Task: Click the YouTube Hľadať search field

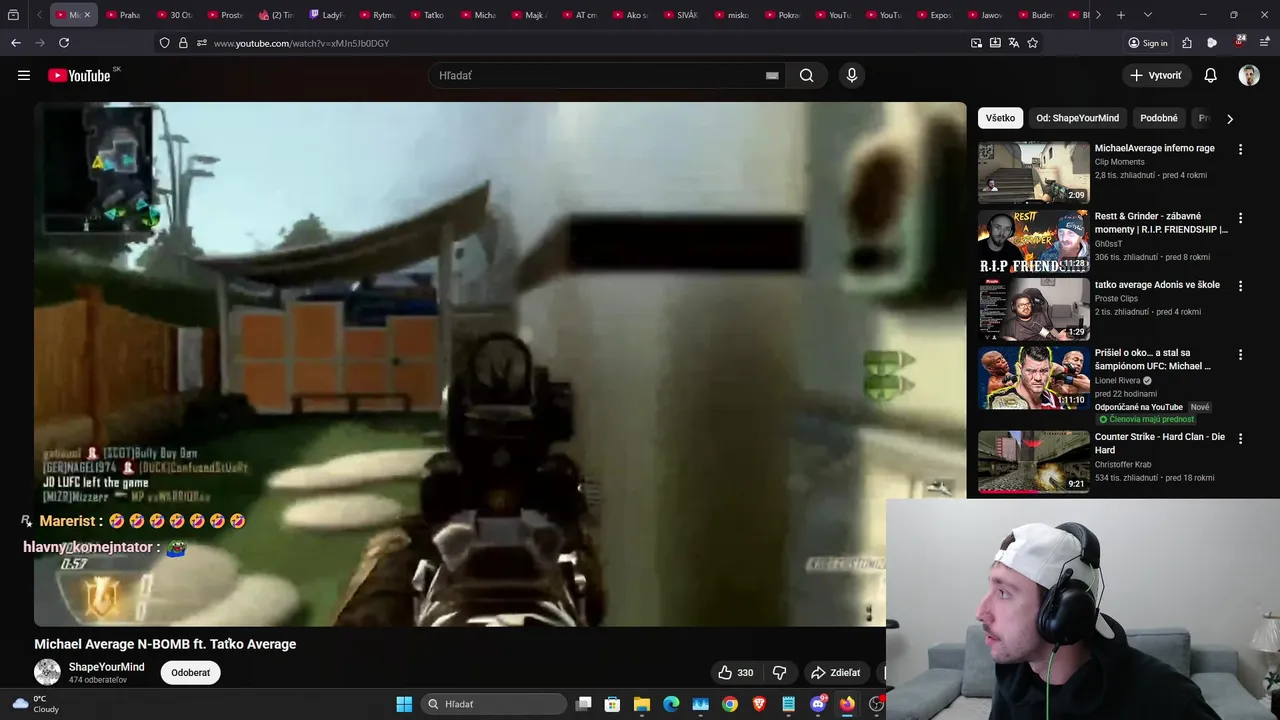Action: click(600, 75)
